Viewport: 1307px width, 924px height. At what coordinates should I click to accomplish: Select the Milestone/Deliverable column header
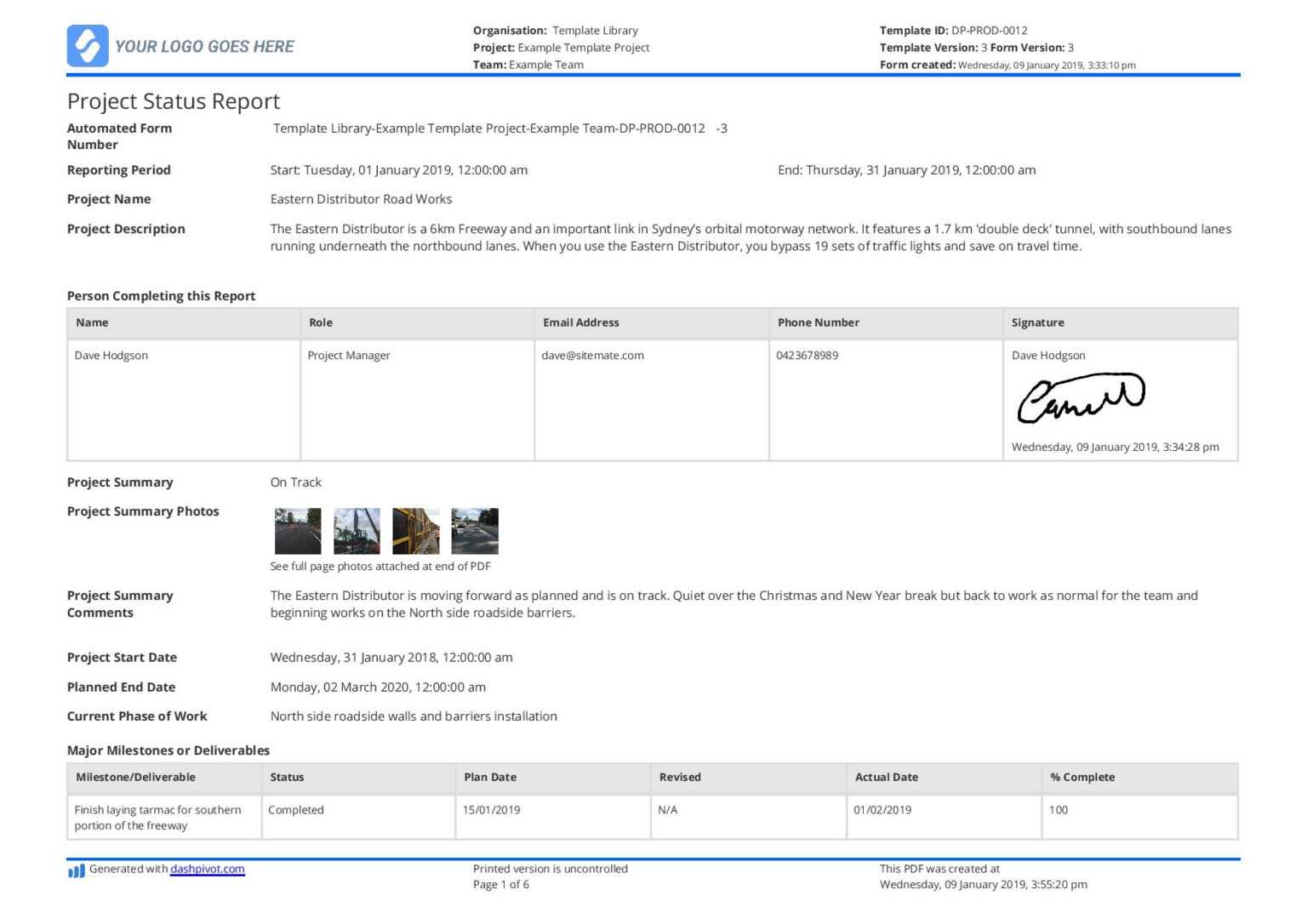(x=134, y=777)
